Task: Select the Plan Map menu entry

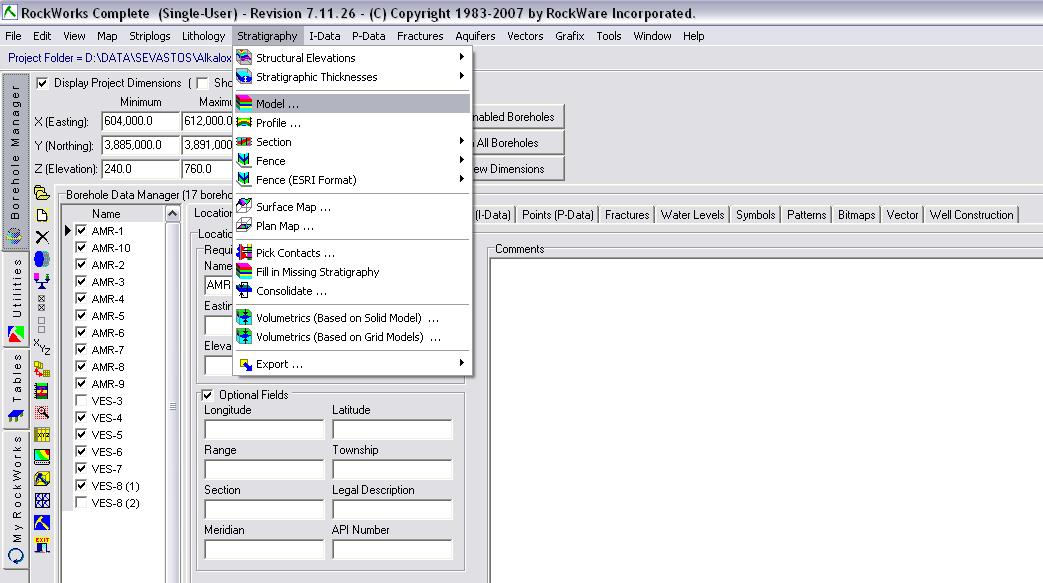Action: 353,226
